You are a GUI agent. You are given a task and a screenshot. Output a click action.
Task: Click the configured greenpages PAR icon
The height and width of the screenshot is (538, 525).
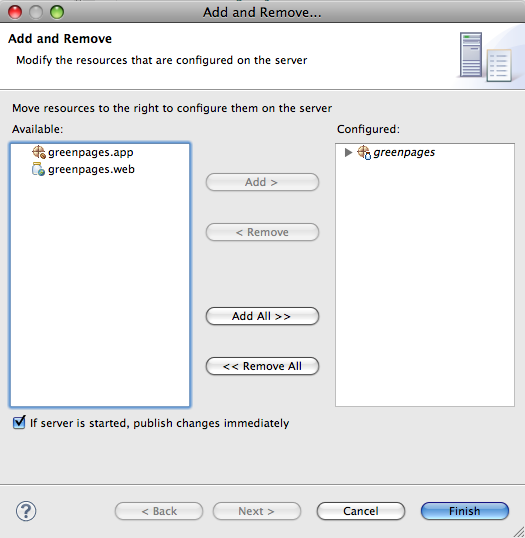pos(364,152)
